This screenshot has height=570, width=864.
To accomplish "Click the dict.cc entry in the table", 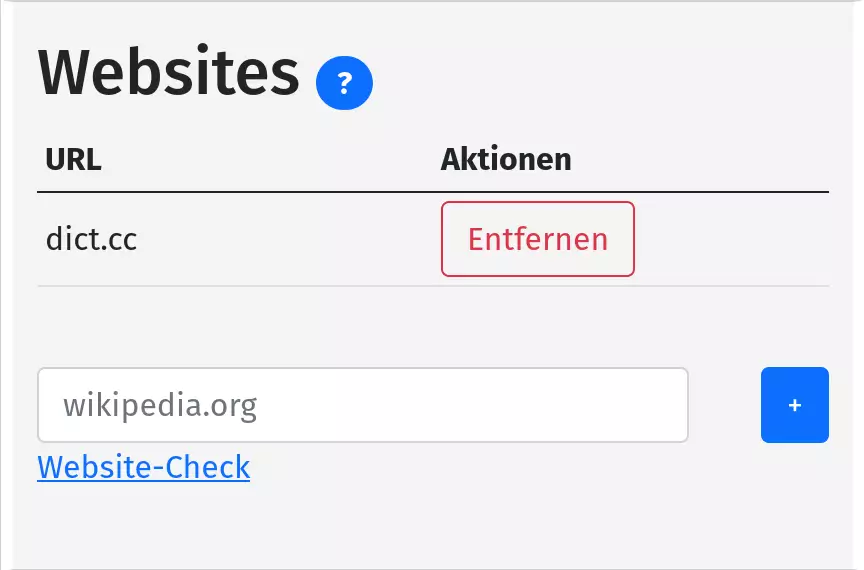I will (91, 240).
